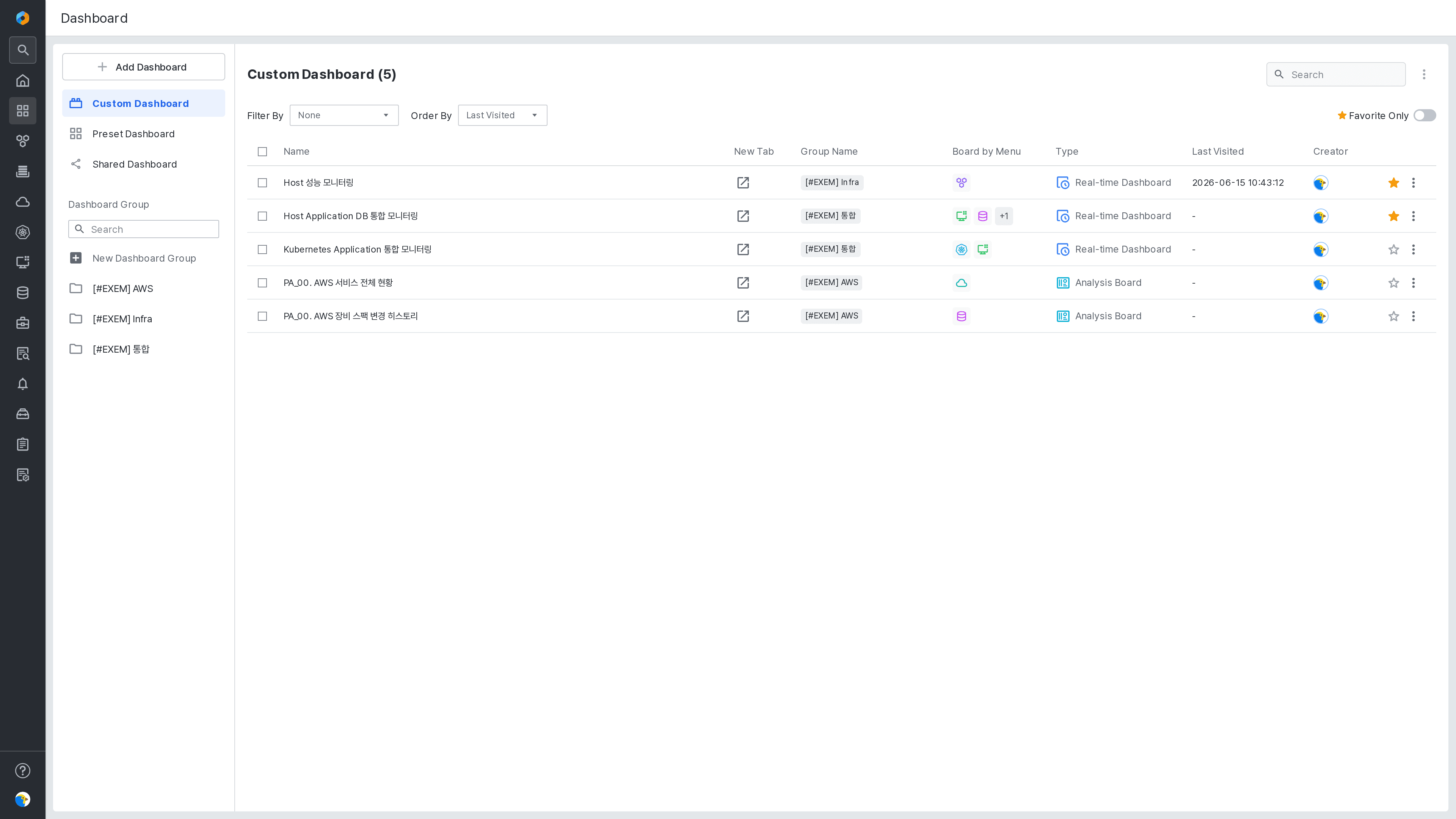
Task: Open the Alert bell icon in the sidebar
Action: 23,384
